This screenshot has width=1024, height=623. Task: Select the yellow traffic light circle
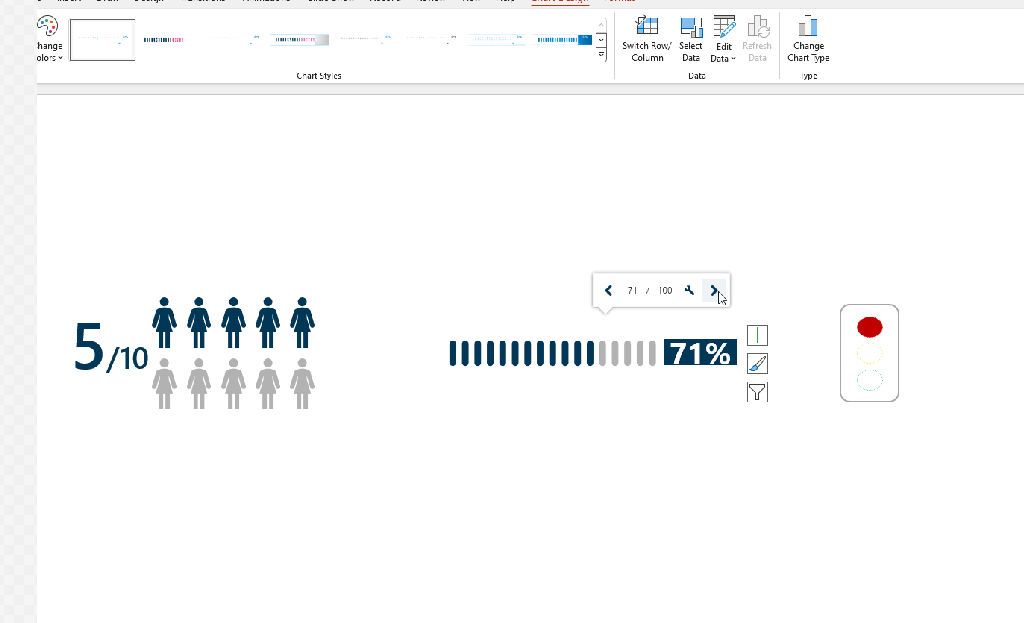[869, 353]
